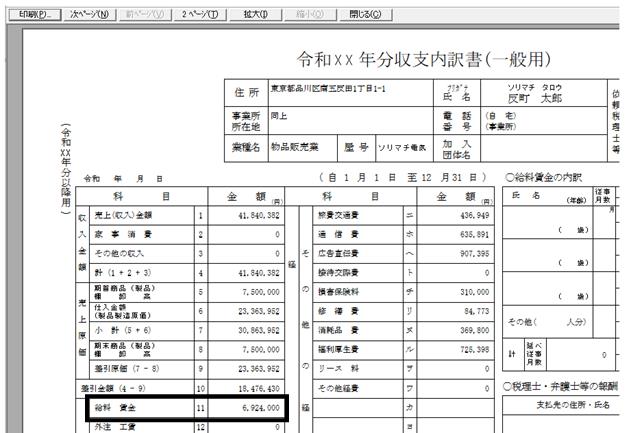Zoom in with the 拡大(I) button
The height and width of the screenshot is (433, 642).
pos(255,15)
